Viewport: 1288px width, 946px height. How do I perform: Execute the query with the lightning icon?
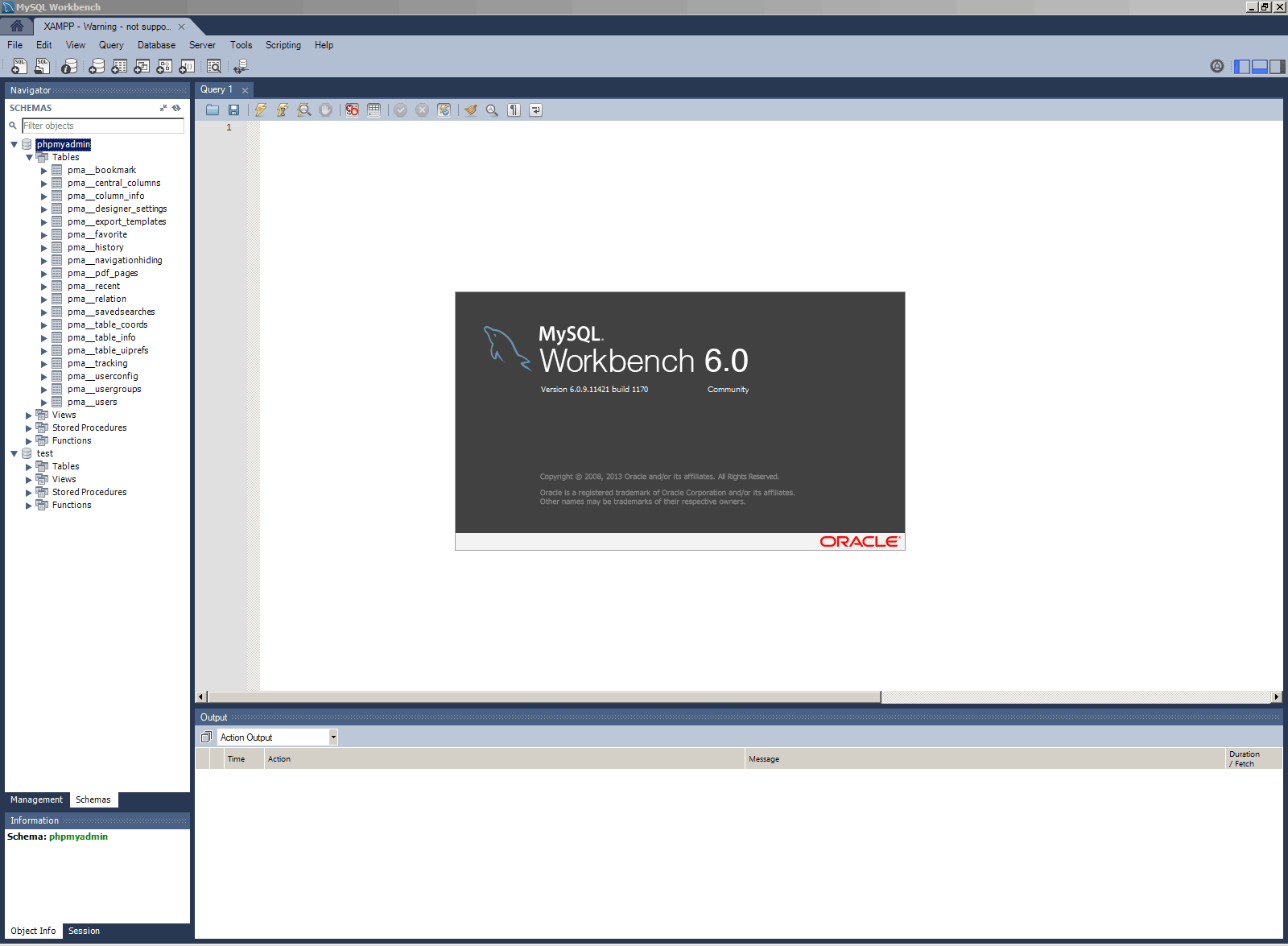pos(261,110)
